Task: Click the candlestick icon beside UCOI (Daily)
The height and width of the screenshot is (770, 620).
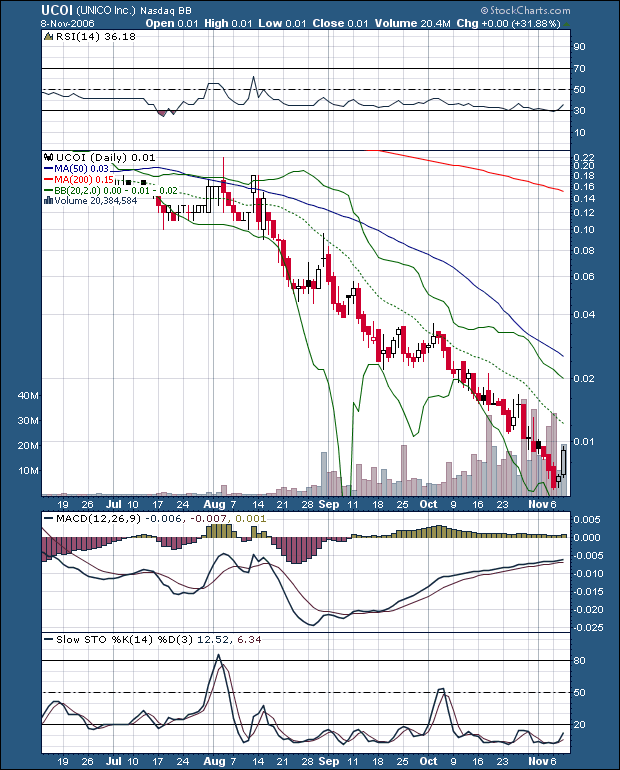Action: 48,158
